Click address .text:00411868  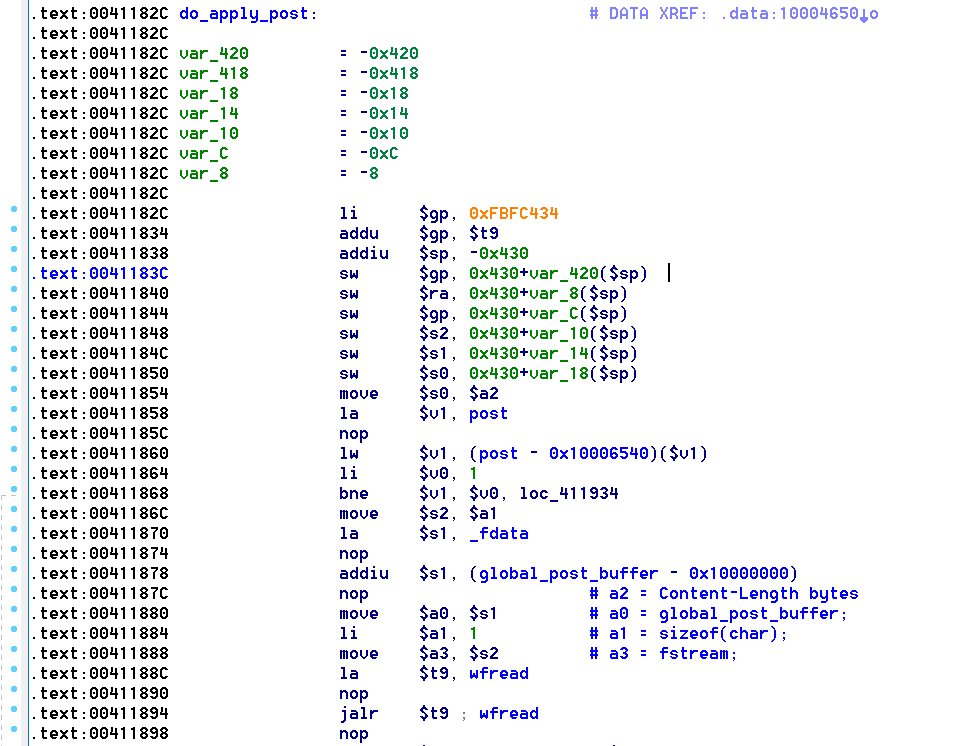100,494
